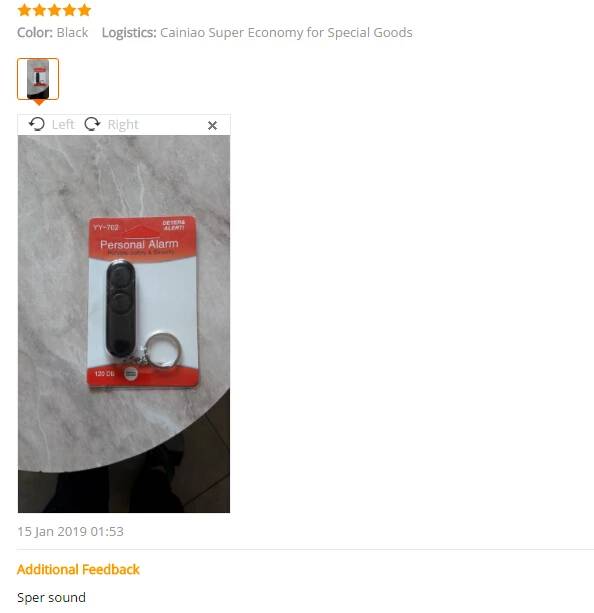This screenshot has height=613, width=594.
Task: Click the fourth orange rating star
Action: pyautogui.click(x=69, y=10)
